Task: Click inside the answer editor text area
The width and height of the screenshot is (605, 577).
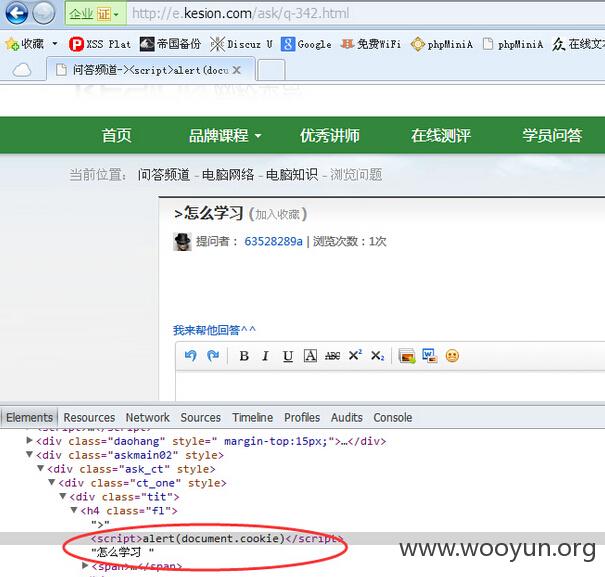Action: coord(390,386)
